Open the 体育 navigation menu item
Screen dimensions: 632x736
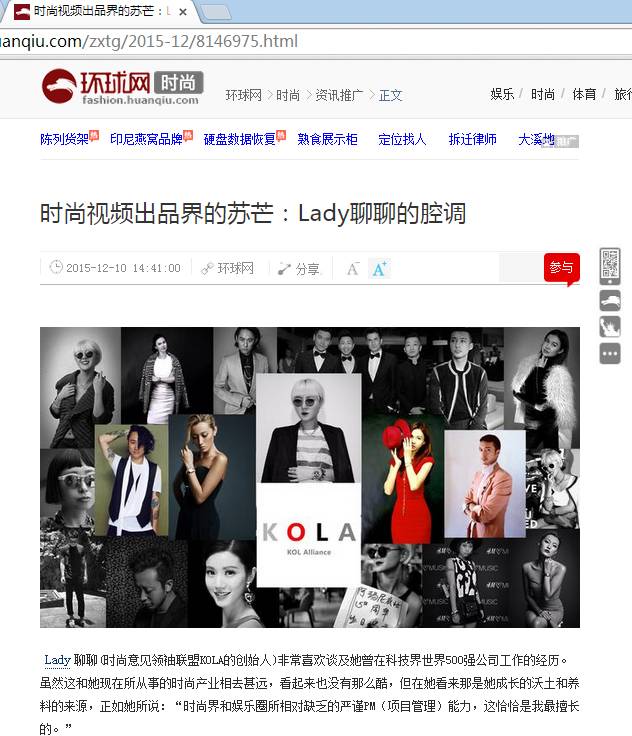(x=584, y=94)
